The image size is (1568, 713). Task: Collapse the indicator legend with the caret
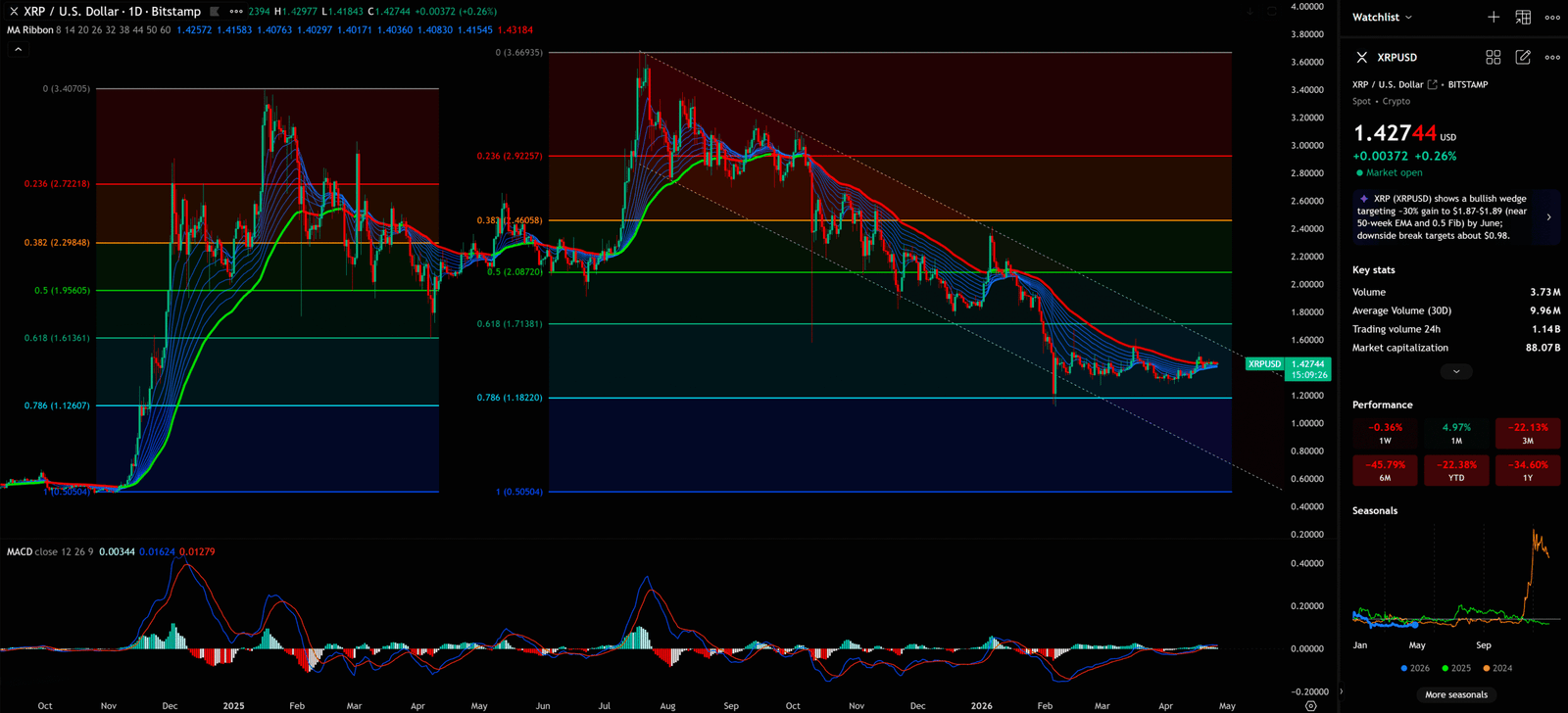(x=18, y=49)
